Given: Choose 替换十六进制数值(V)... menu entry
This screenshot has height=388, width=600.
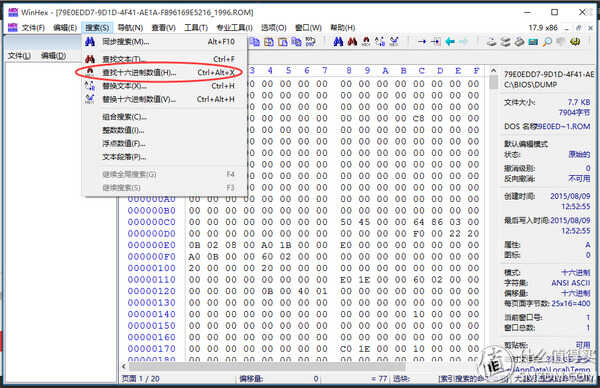Looking at the screenshot, I should (x=164, y=99).
